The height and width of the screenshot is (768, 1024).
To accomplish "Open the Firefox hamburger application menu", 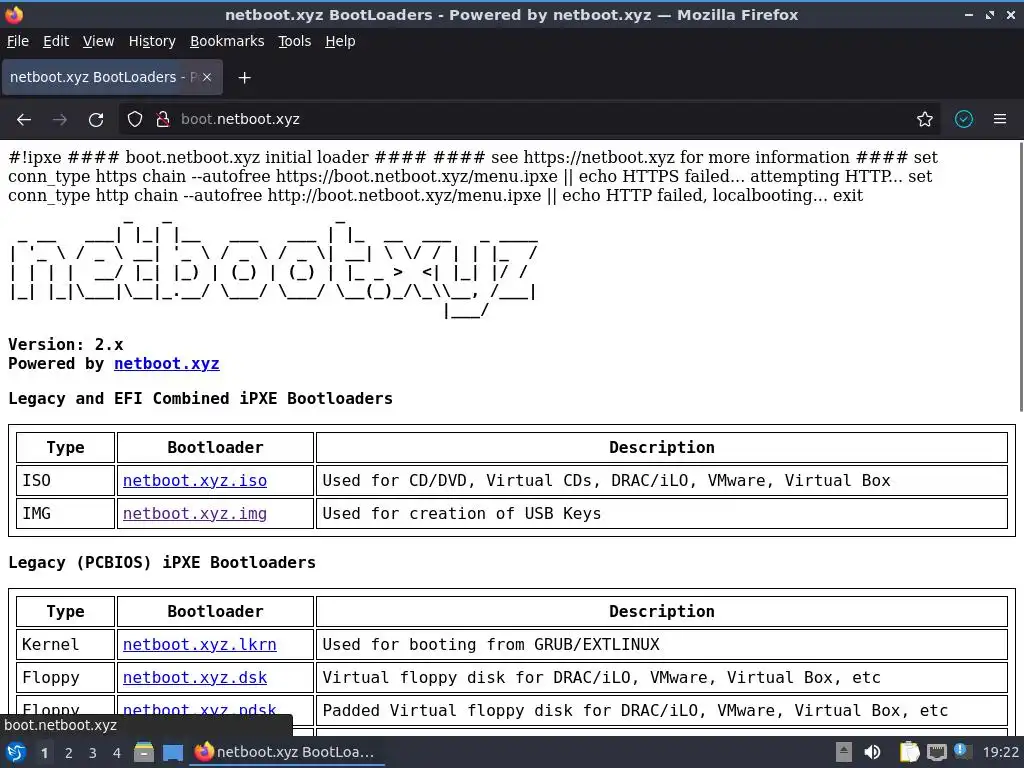I will tap(1000, 119).
